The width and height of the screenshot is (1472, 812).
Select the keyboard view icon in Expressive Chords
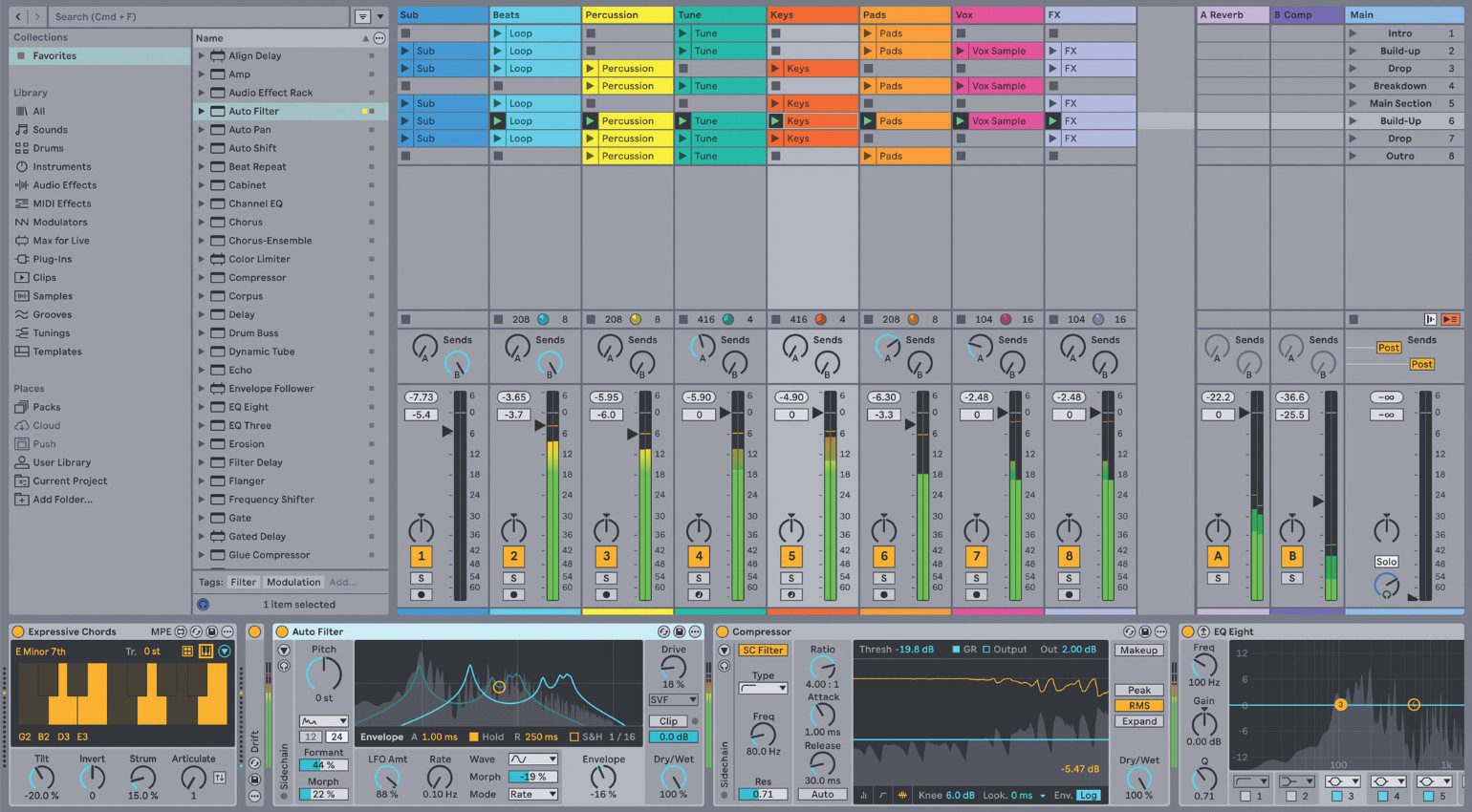point(206,651)
